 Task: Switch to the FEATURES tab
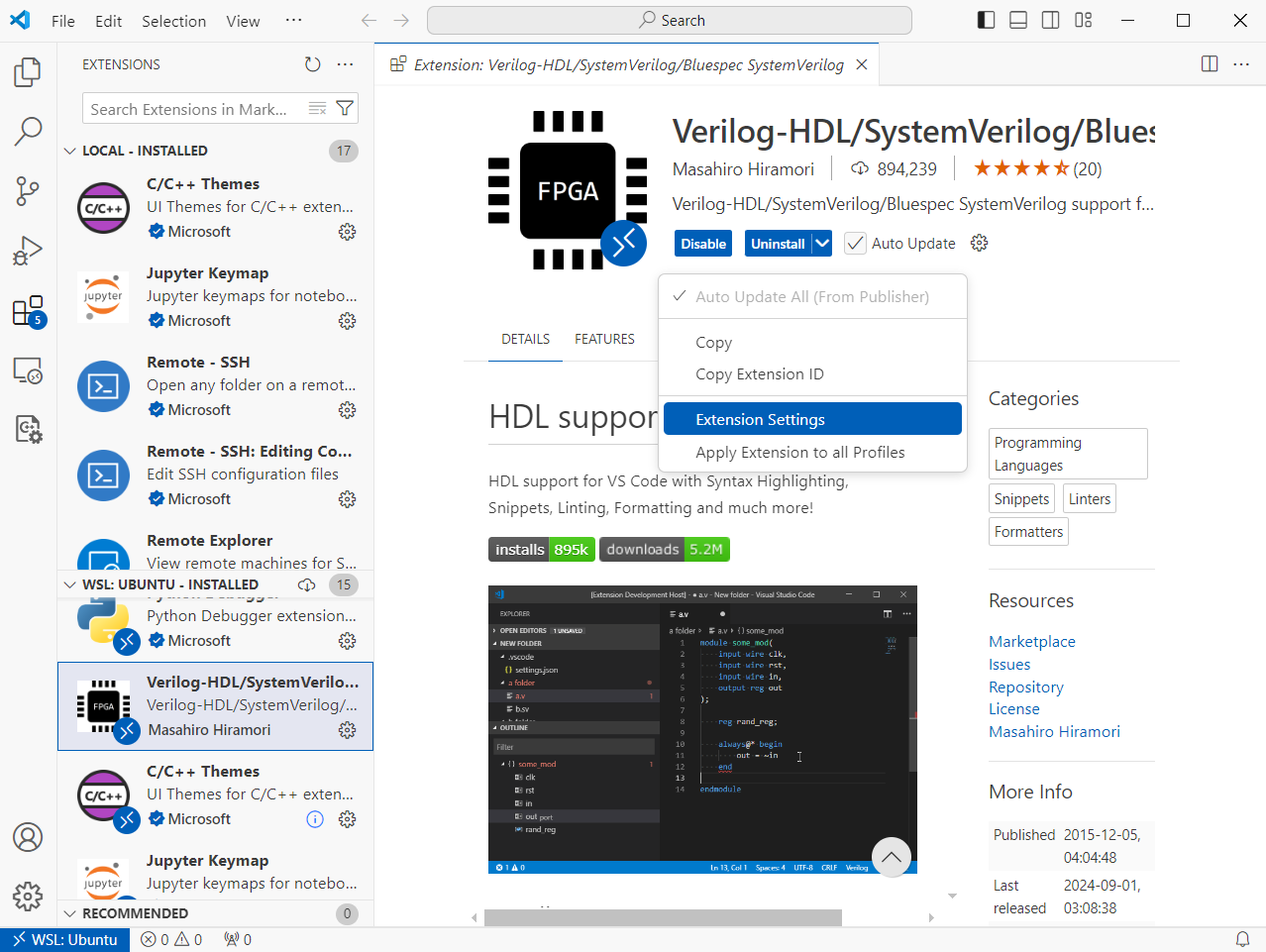click(604, 339)
